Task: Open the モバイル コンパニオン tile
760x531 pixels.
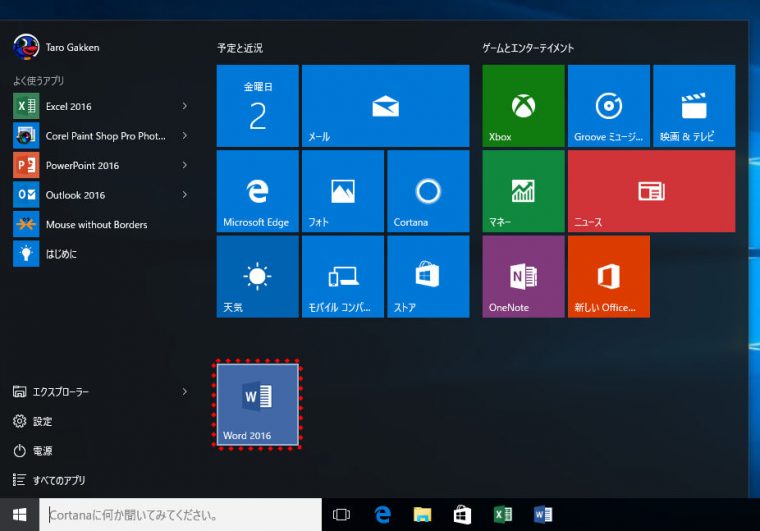Action: [343, 276]
